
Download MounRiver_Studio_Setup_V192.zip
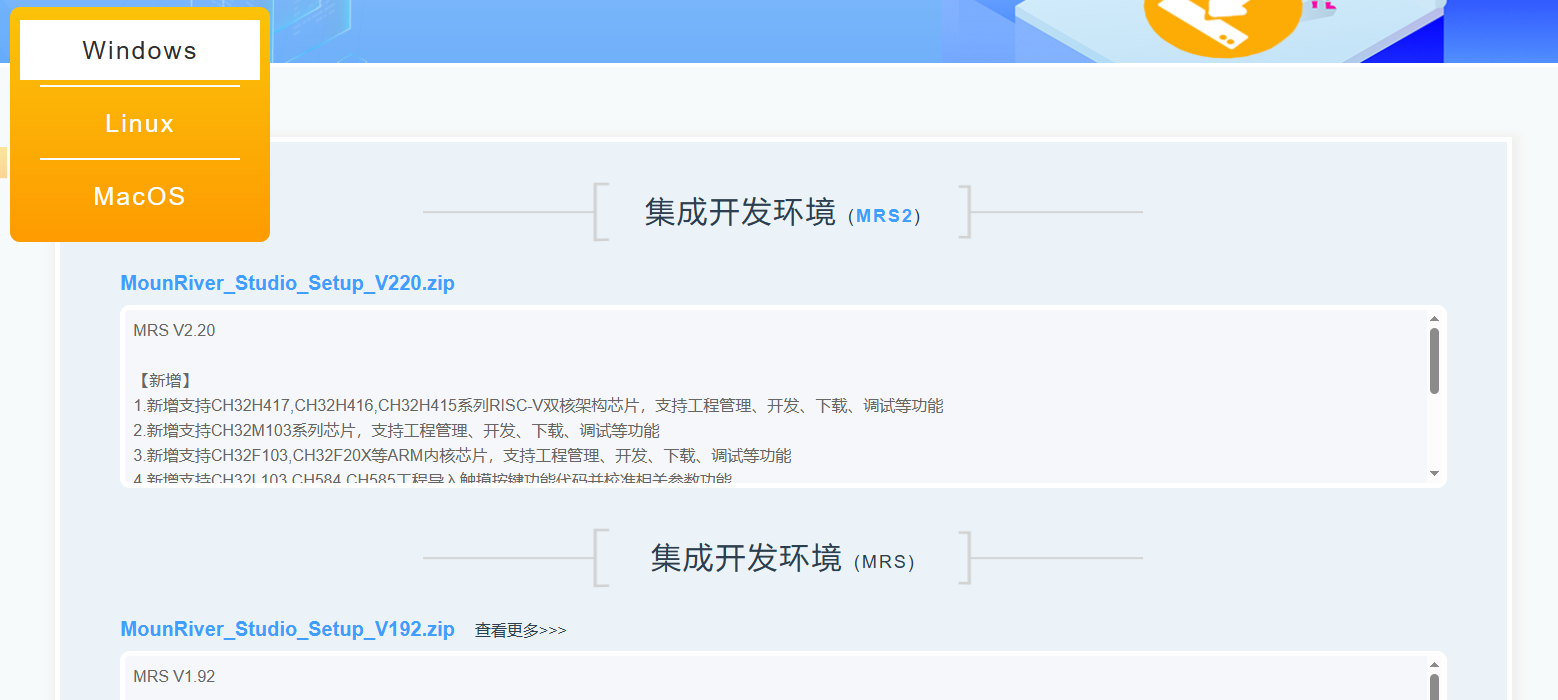pos(288,629)
